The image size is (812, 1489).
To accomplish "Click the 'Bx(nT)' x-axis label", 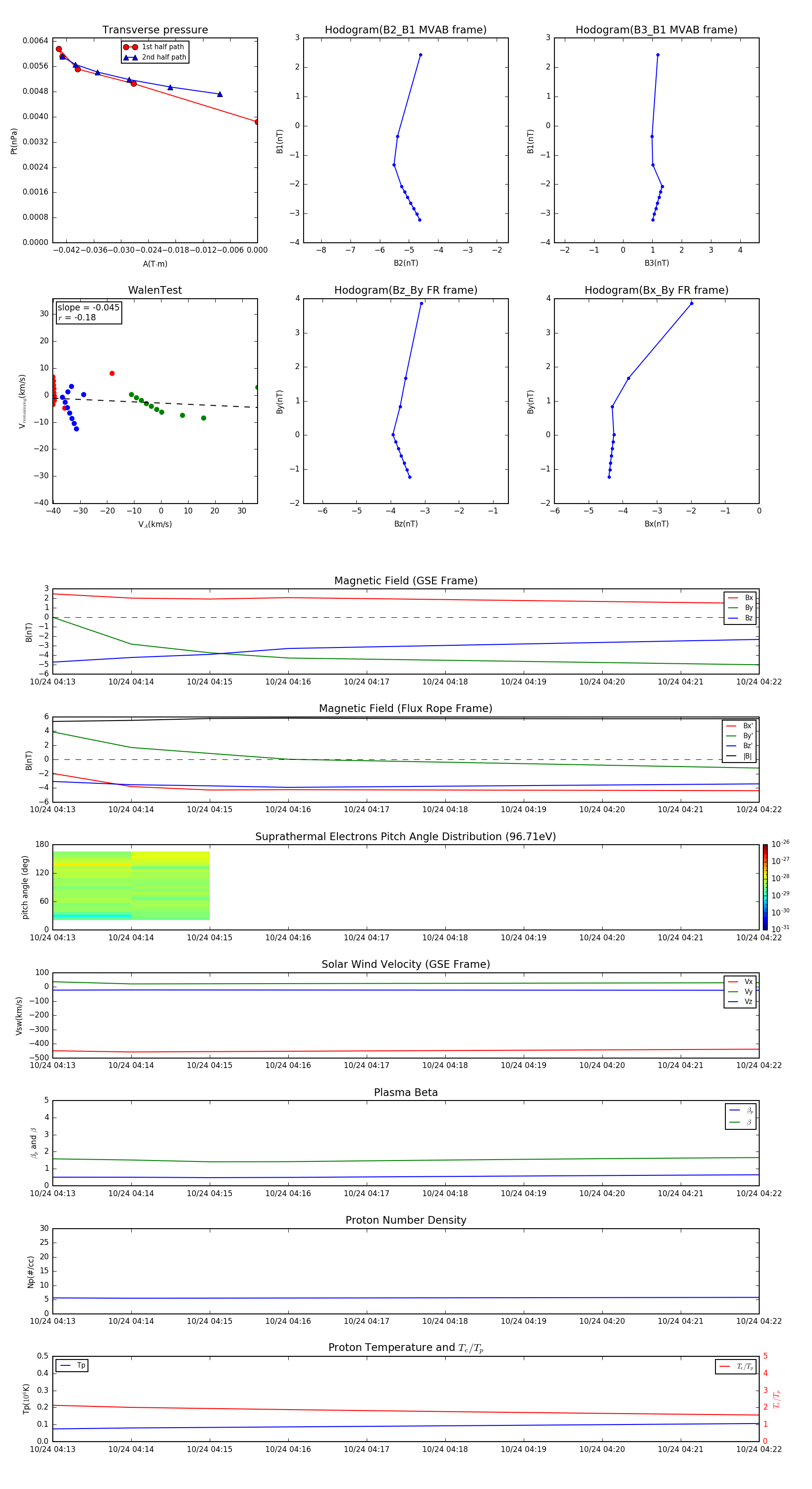I will 656,524.
